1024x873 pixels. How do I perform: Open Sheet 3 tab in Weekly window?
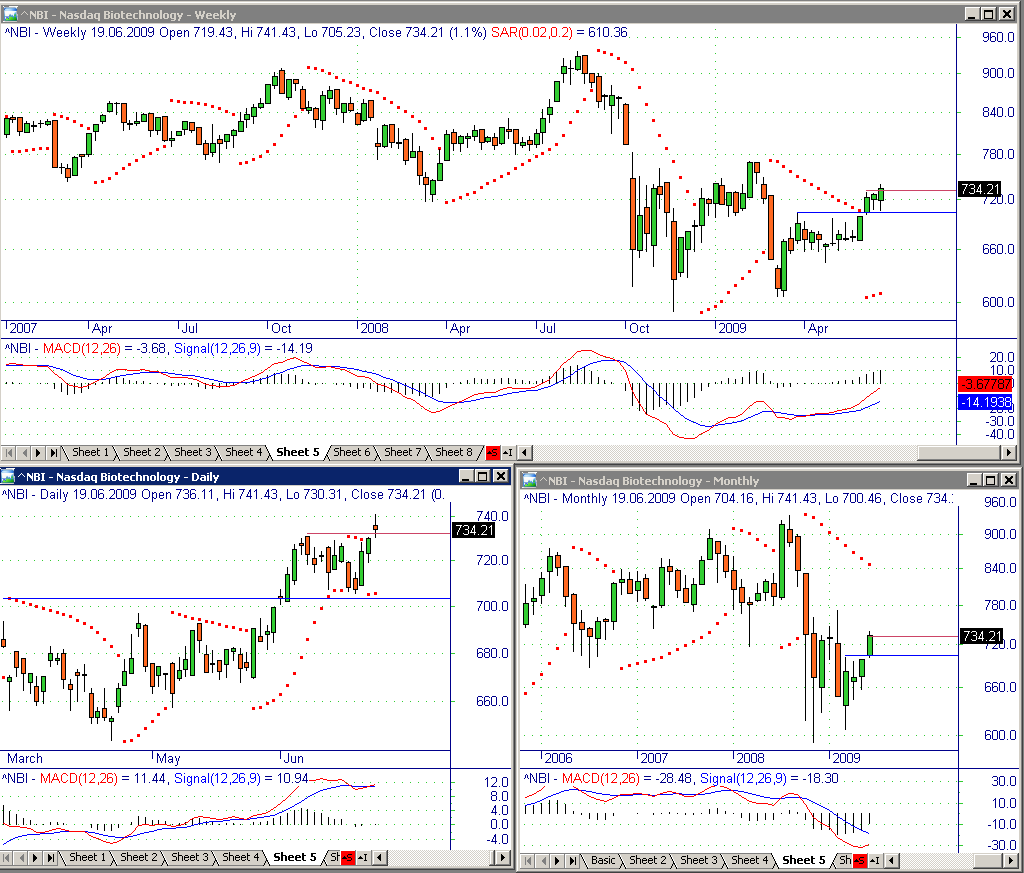[193, 452]
